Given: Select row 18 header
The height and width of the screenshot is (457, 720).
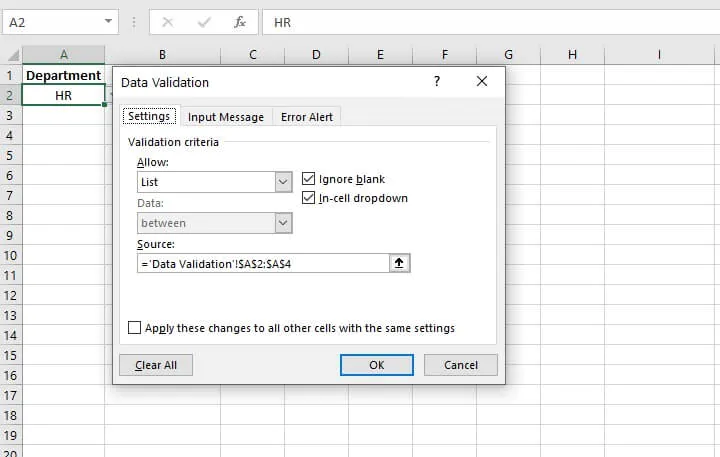Looking at the screenshot, I should click(10, 415).
